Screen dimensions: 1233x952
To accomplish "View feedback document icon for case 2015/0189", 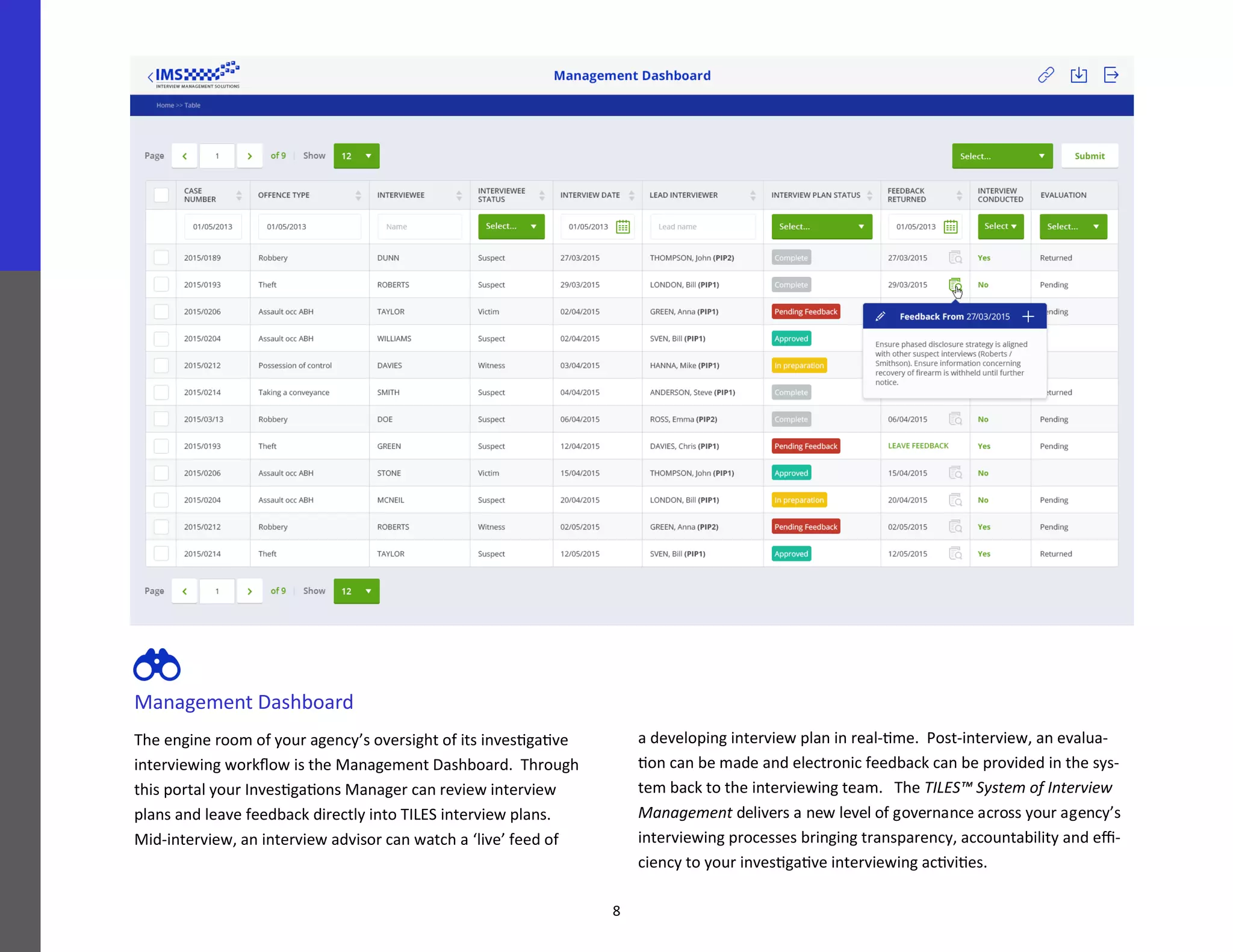I will (x=955, y=258).
